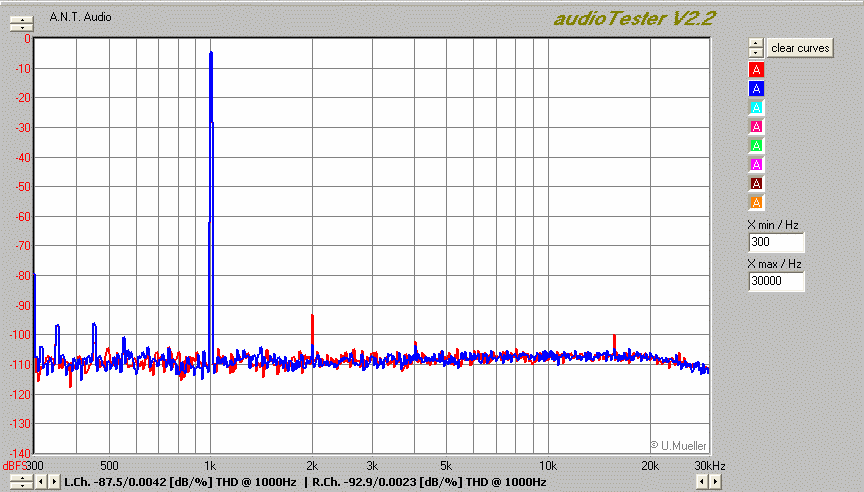Select the red curve A swatch
Screen dimensions: 864x492
point(756,69)
